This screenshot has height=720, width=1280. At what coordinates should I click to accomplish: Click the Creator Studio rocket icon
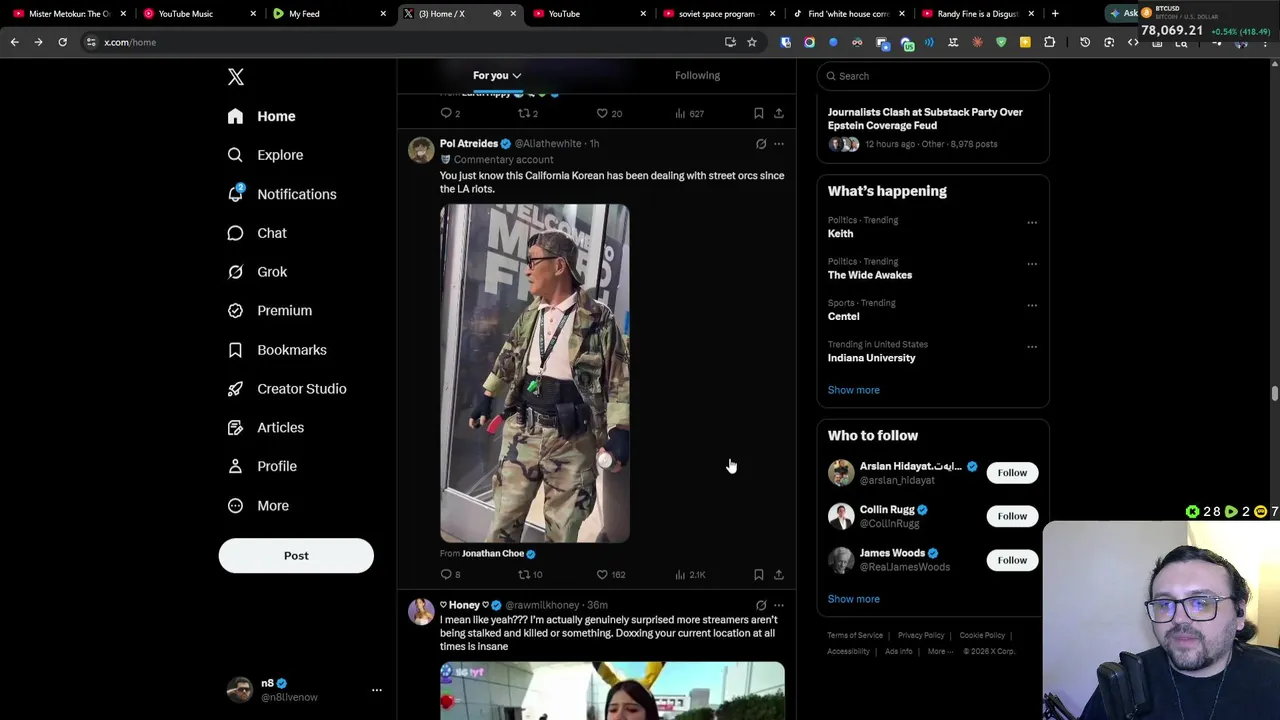235,389
